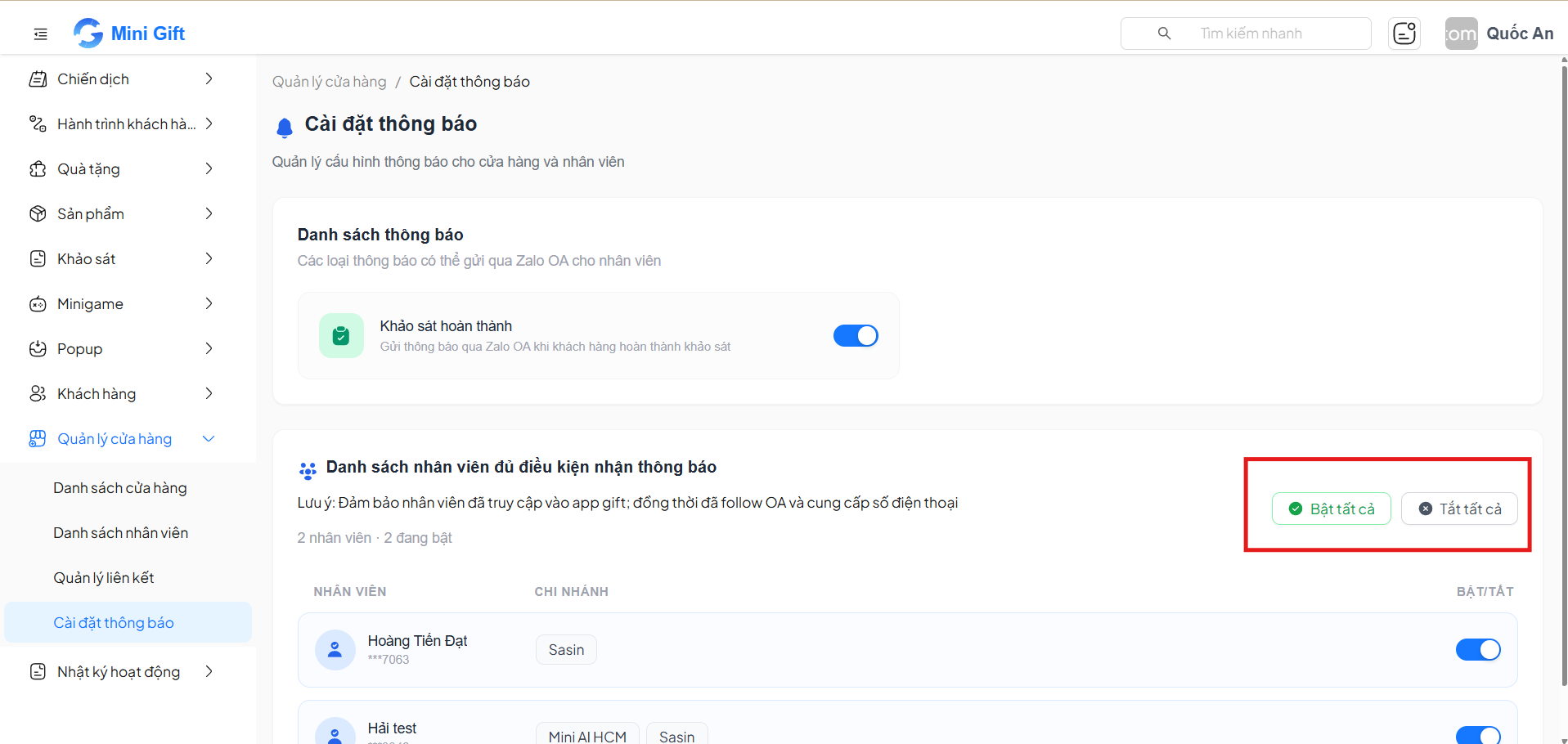Click the green survey-completed clipboard icon
Screen dimensions: 1568x744
341,335
